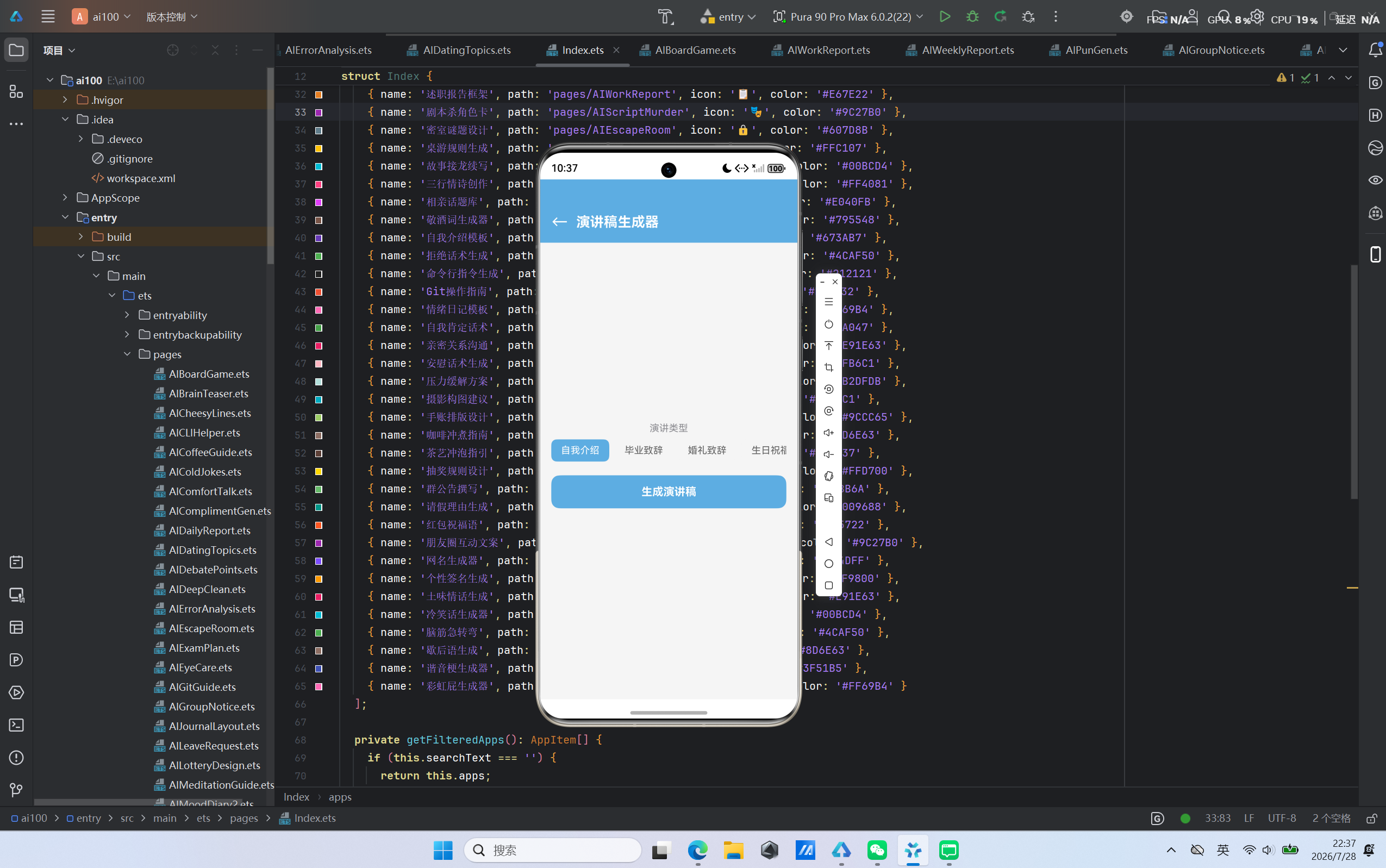Open Git version control branch icon
Viewport: 1386px width, 868px height.
point(16,790)
